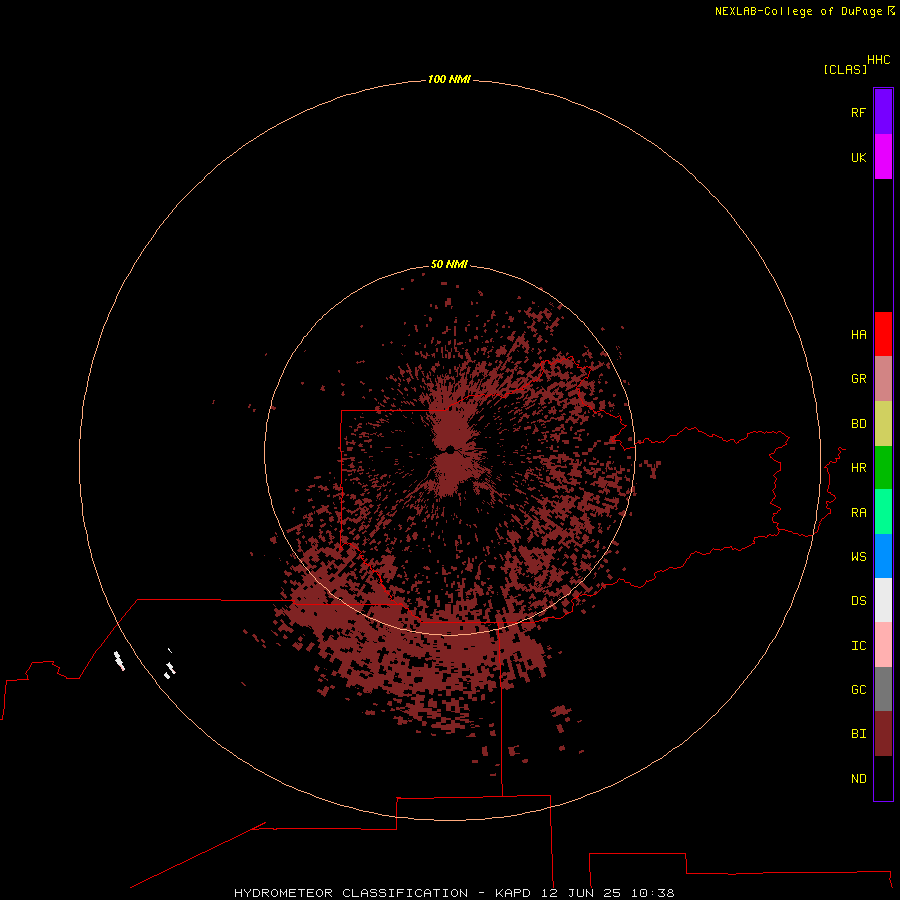Click the DS white legend swatch
Screen dimensions: 900x900
coord(883,600)
